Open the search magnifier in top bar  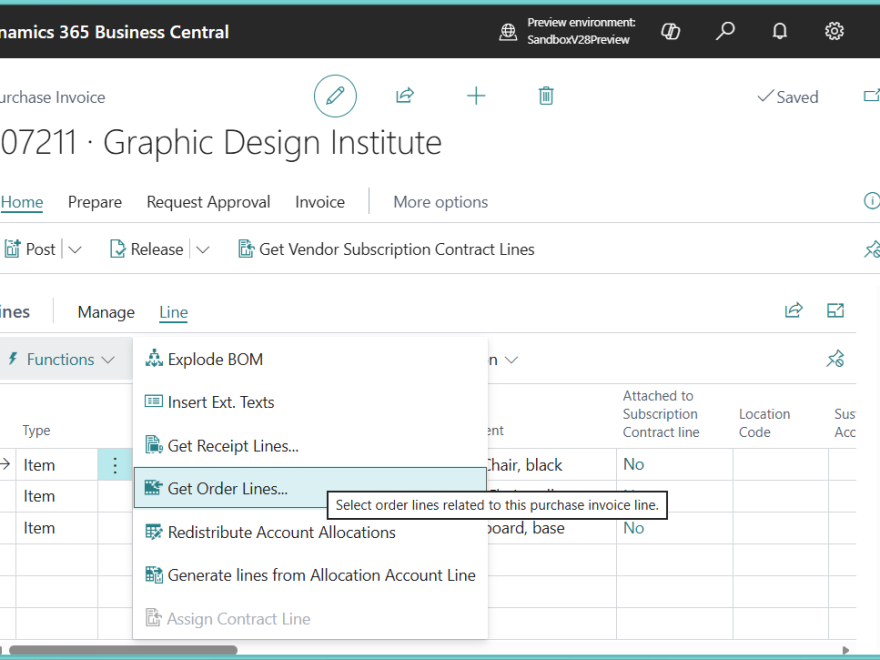(725, 32)
